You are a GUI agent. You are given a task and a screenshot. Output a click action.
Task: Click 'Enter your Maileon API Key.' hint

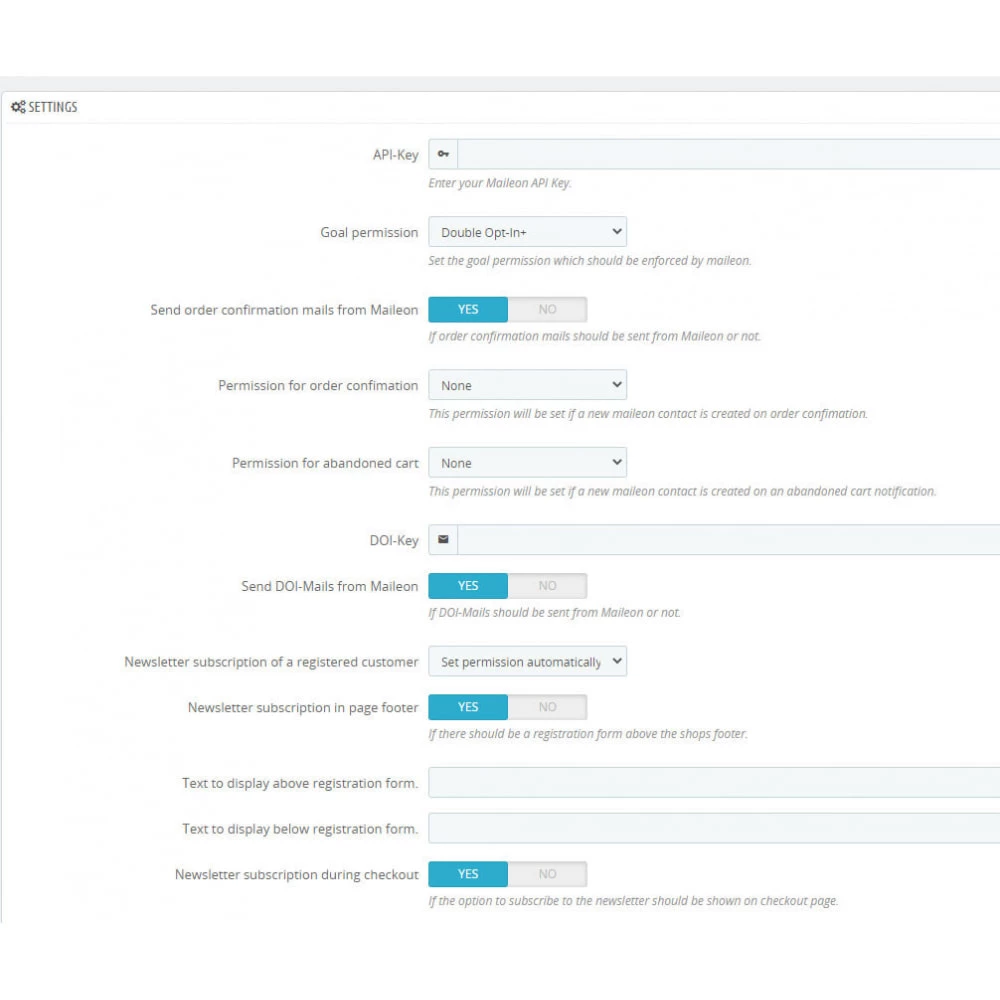[x=500, y=183]
